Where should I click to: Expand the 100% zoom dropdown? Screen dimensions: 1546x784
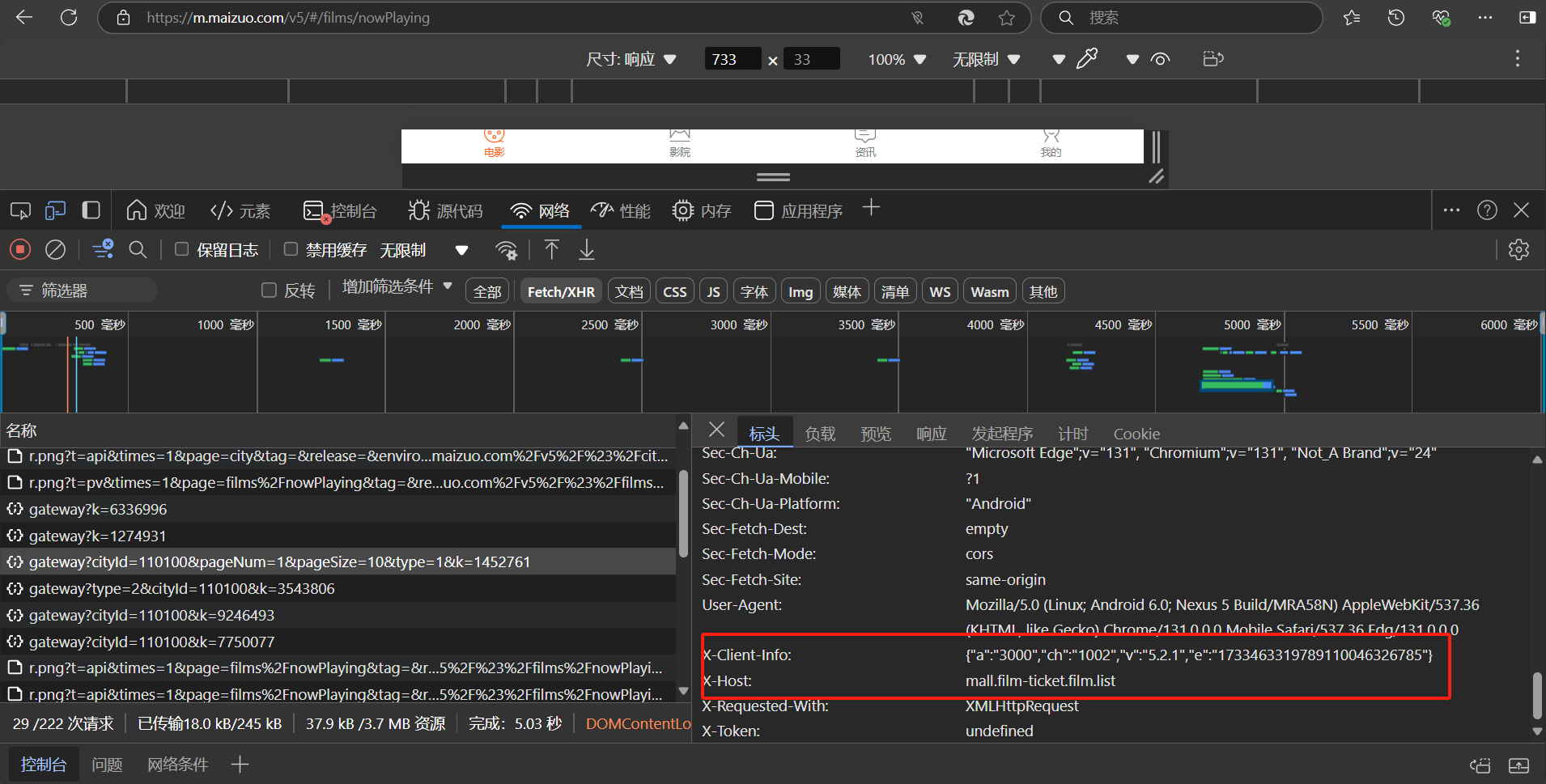pyautogui.click(x=896, y=59)
